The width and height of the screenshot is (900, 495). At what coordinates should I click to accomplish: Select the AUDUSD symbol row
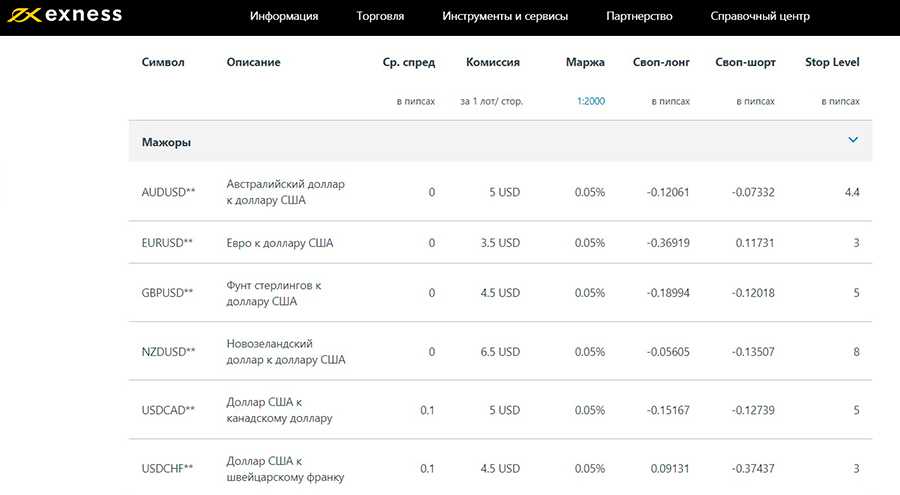click(x=168, y=192)
